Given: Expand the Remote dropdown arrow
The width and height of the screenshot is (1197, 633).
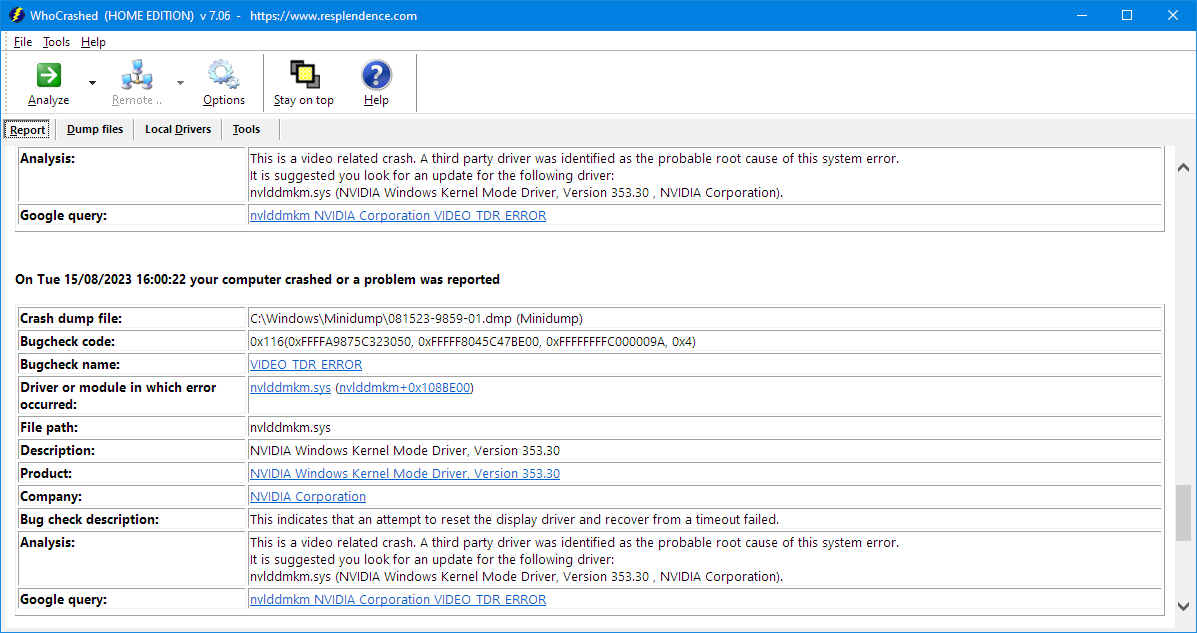Looking at the screenshot, I should (x=181, y=82).
